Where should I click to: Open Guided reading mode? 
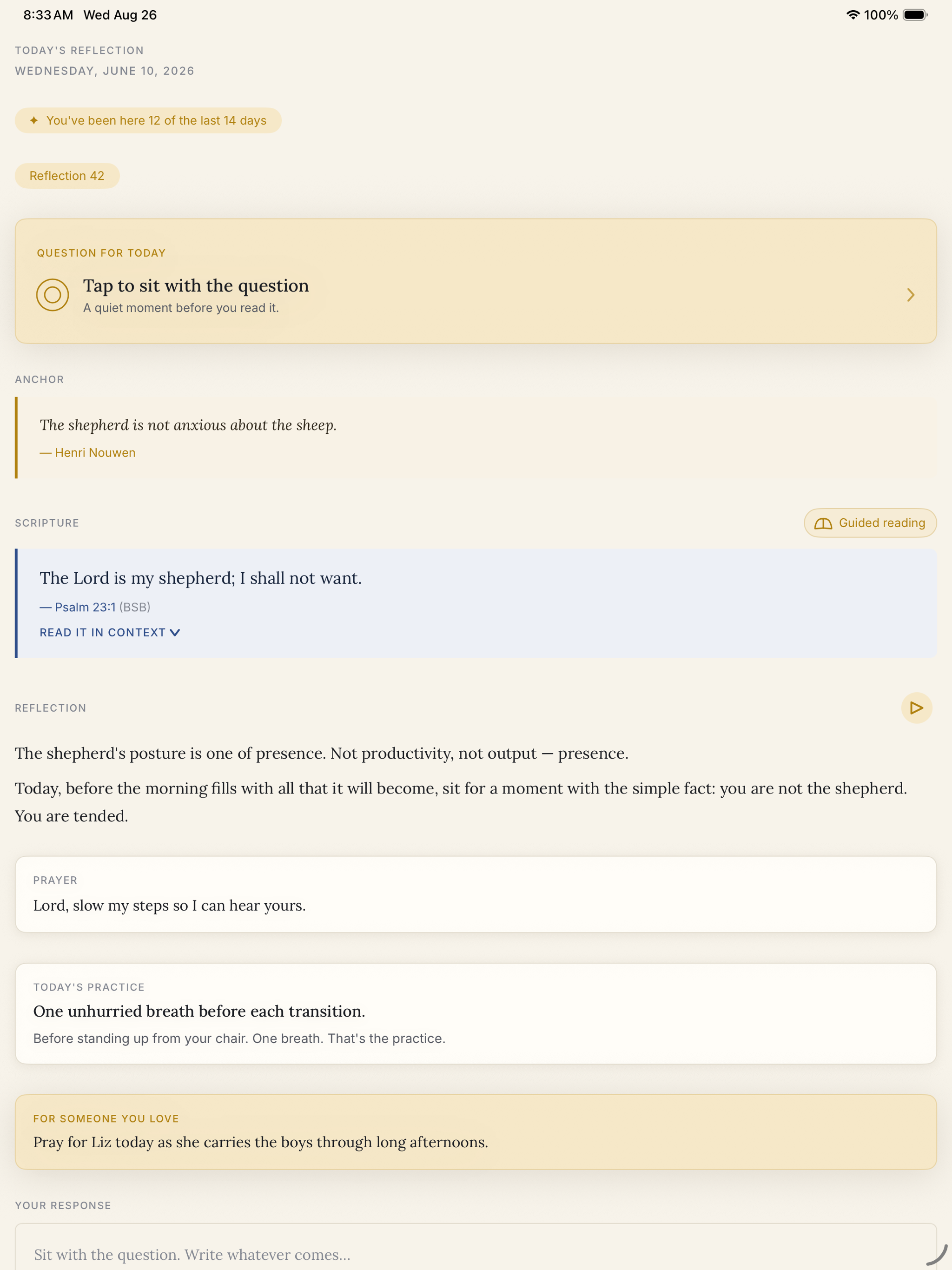pyautogui.click(x=870, y=523)
